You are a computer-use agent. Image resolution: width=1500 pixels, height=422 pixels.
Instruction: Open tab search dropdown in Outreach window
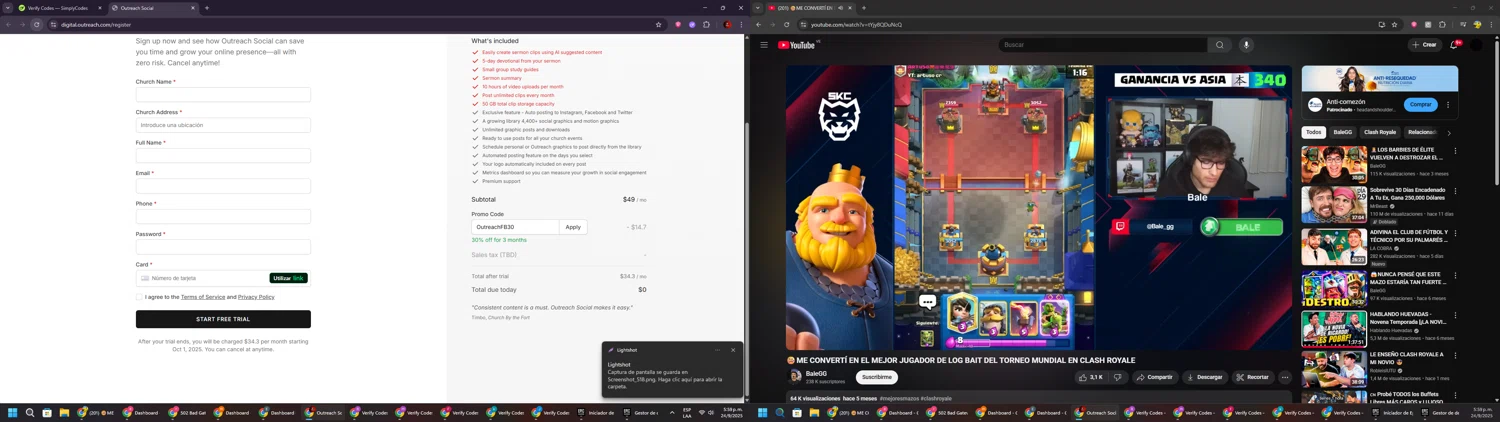(8, 8)
